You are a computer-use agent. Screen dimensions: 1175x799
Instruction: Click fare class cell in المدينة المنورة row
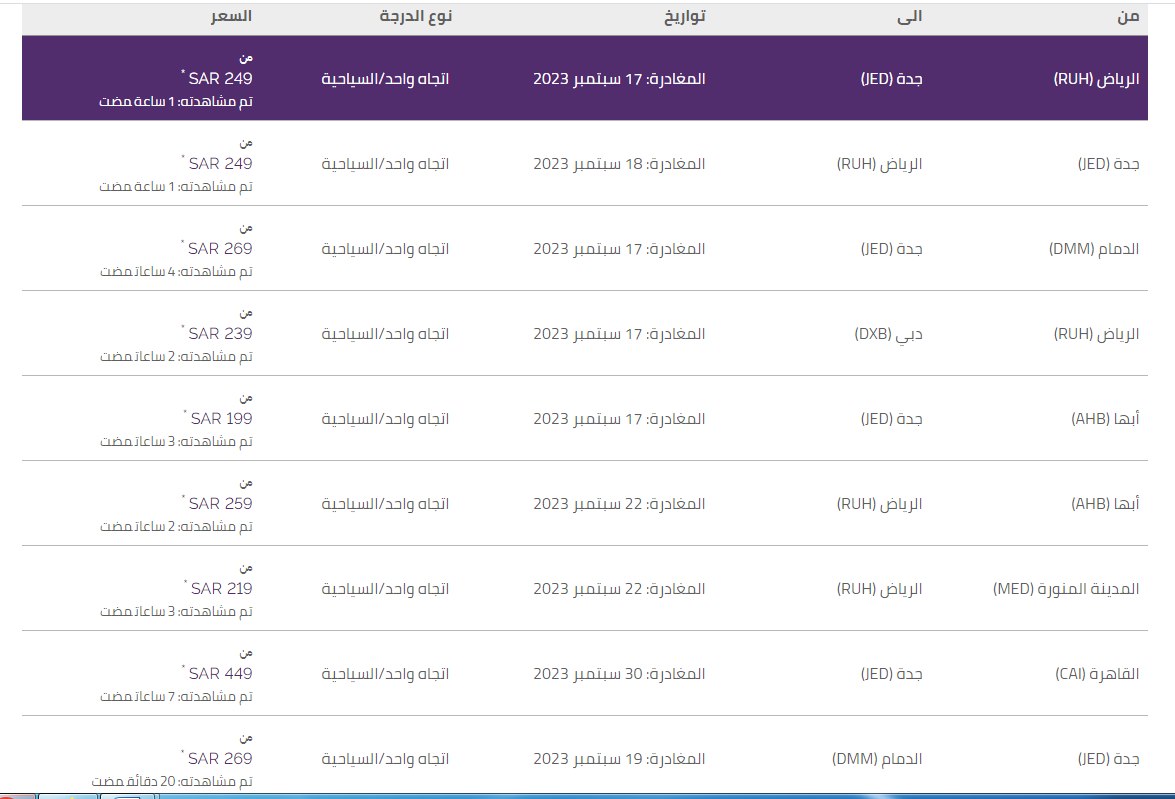385,589
